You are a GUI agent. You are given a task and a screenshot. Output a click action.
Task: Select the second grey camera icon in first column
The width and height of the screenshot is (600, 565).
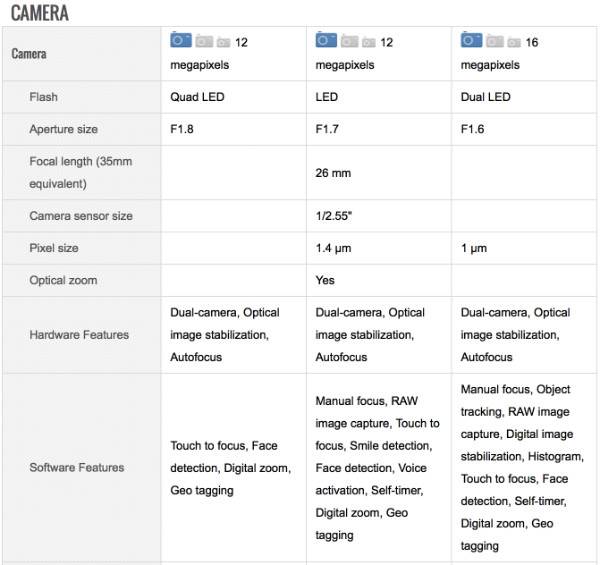(204, 41)
